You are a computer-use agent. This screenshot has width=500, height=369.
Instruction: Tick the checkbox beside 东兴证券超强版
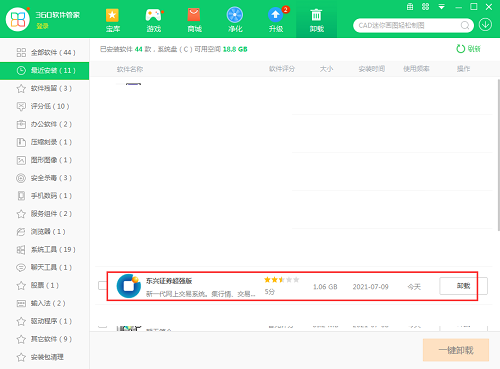coord(102,286)
